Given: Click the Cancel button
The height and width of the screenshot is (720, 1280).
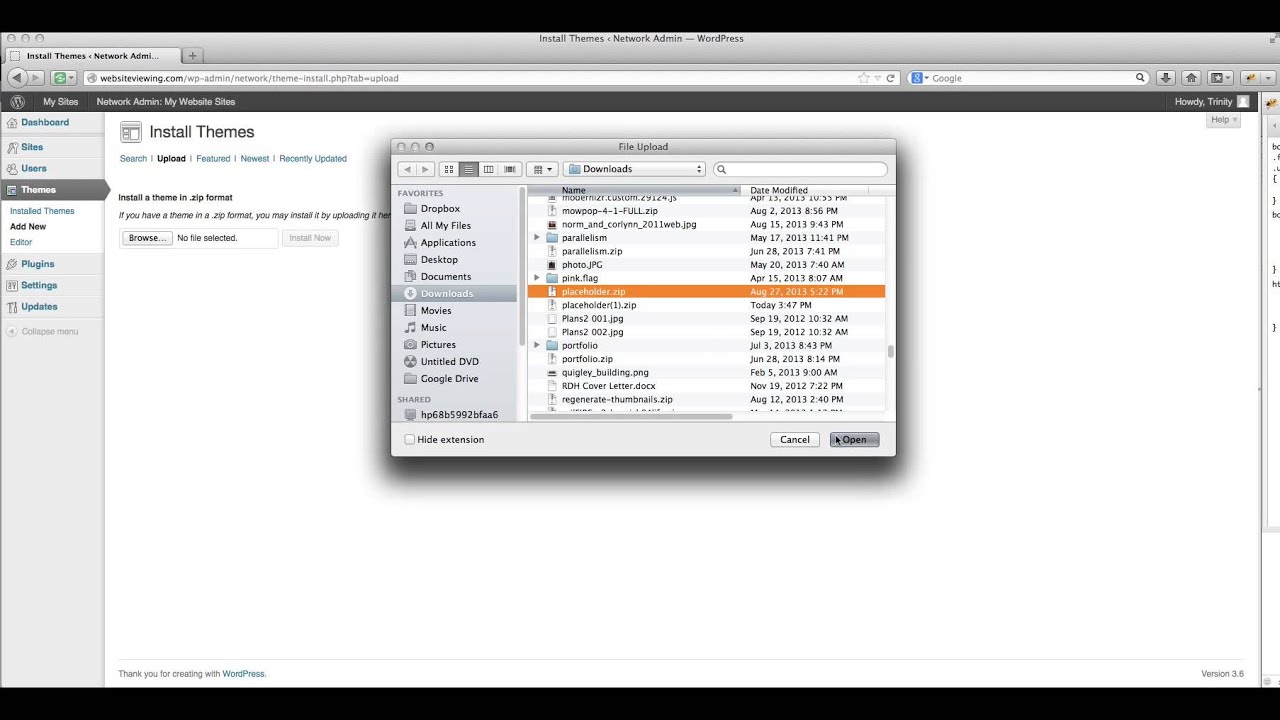Looking at the screenshot, I should click(x=795, y=439).
